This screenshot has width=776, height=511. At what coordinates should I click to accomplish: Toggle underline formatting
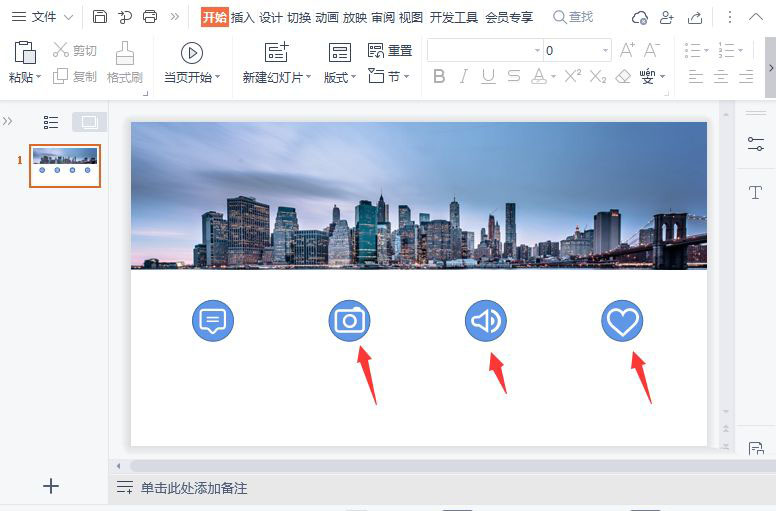(x=488, y=76)
